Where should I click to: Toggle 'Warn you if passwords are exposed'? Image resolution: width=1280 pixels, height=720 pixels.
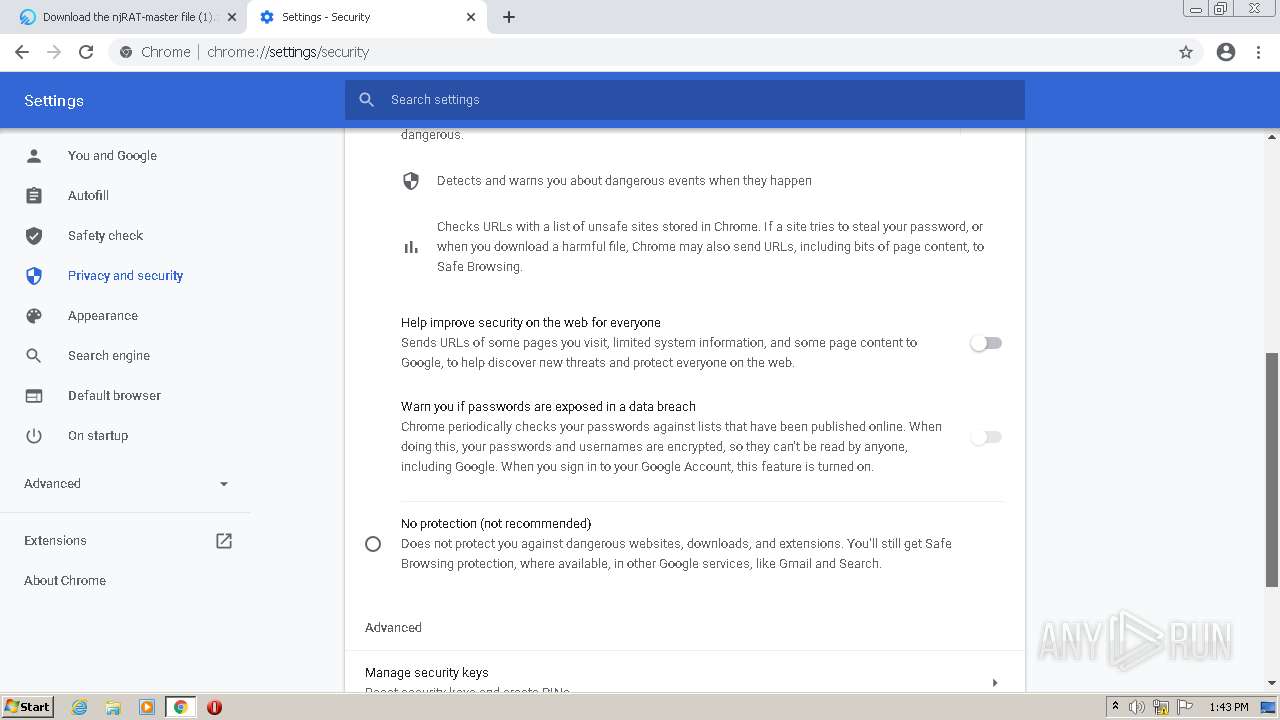pos(986,437)
